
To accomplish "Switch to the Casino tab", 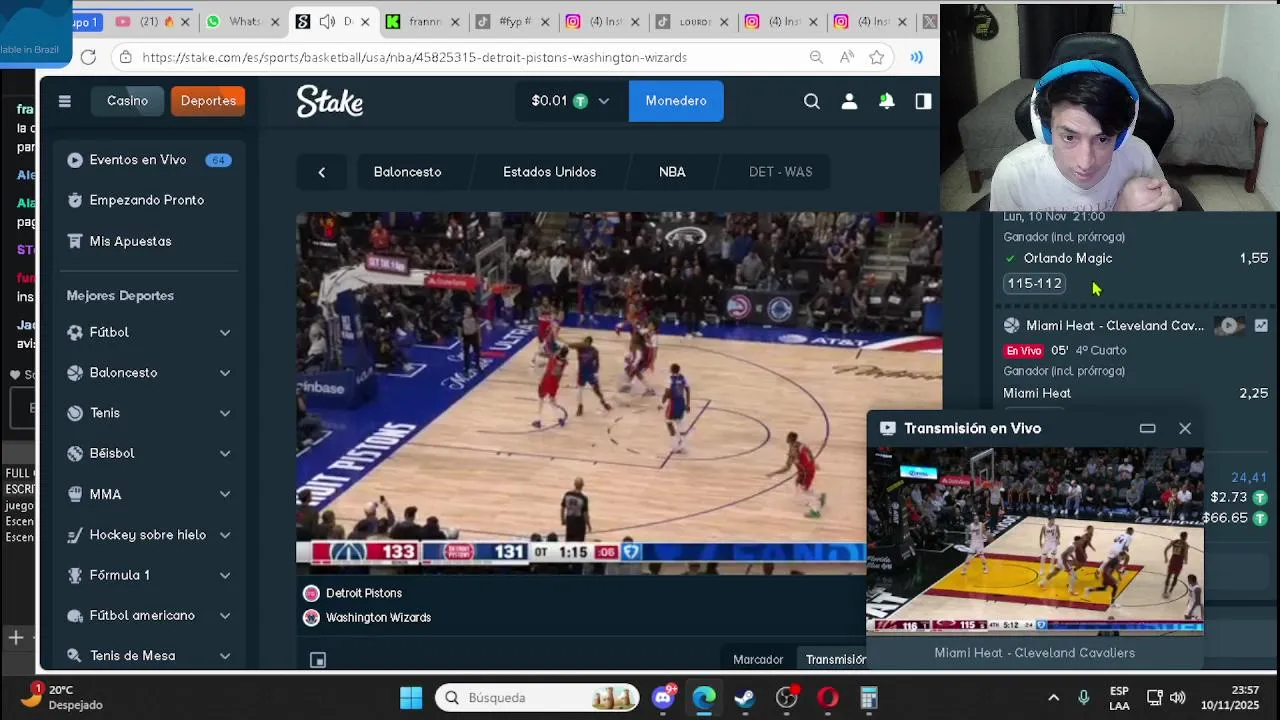I will 127,101.
